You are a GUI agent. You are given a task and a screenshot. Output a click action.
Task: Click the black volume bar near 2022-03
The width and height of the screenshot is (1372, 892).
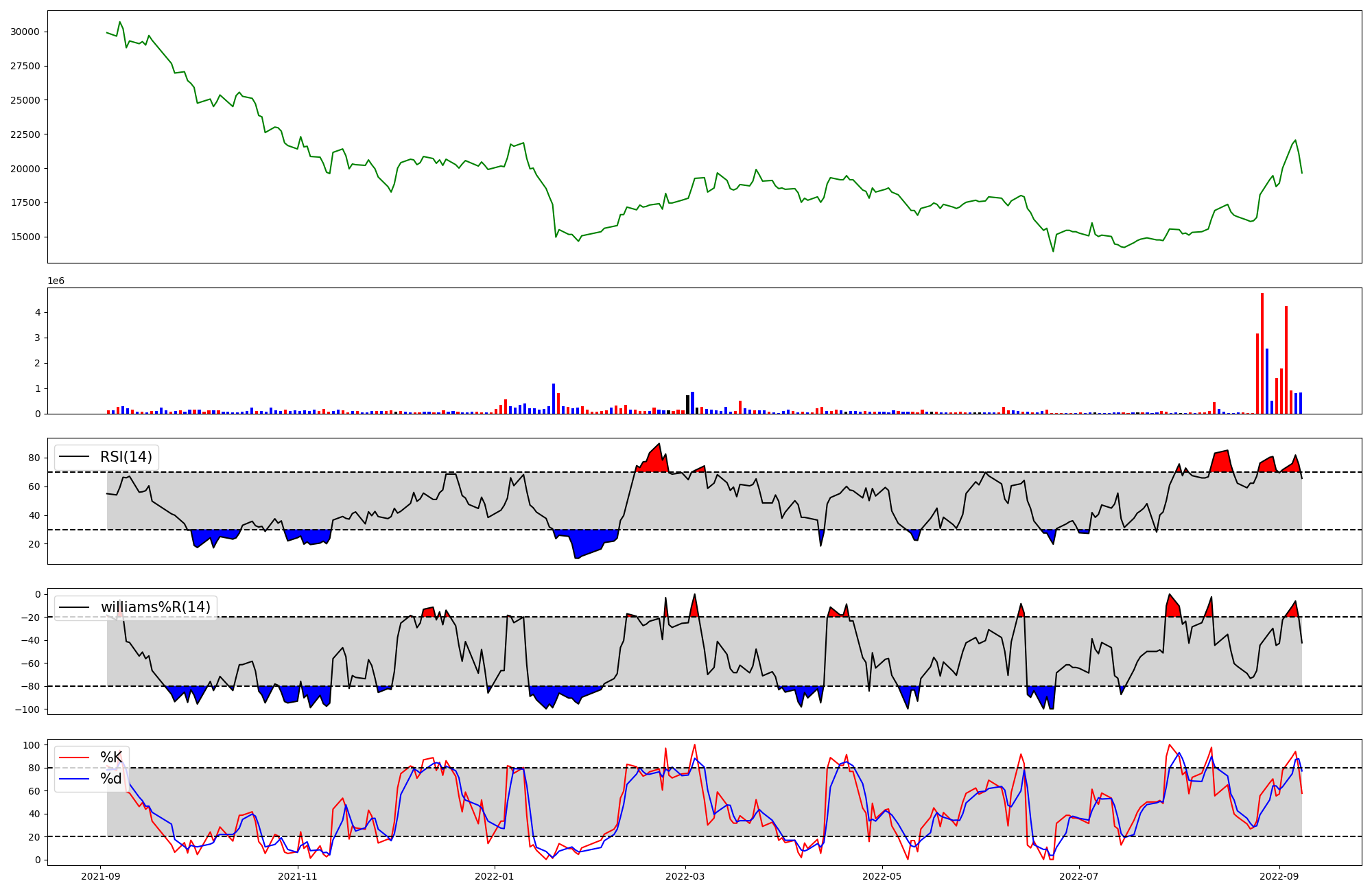point(687,404)
